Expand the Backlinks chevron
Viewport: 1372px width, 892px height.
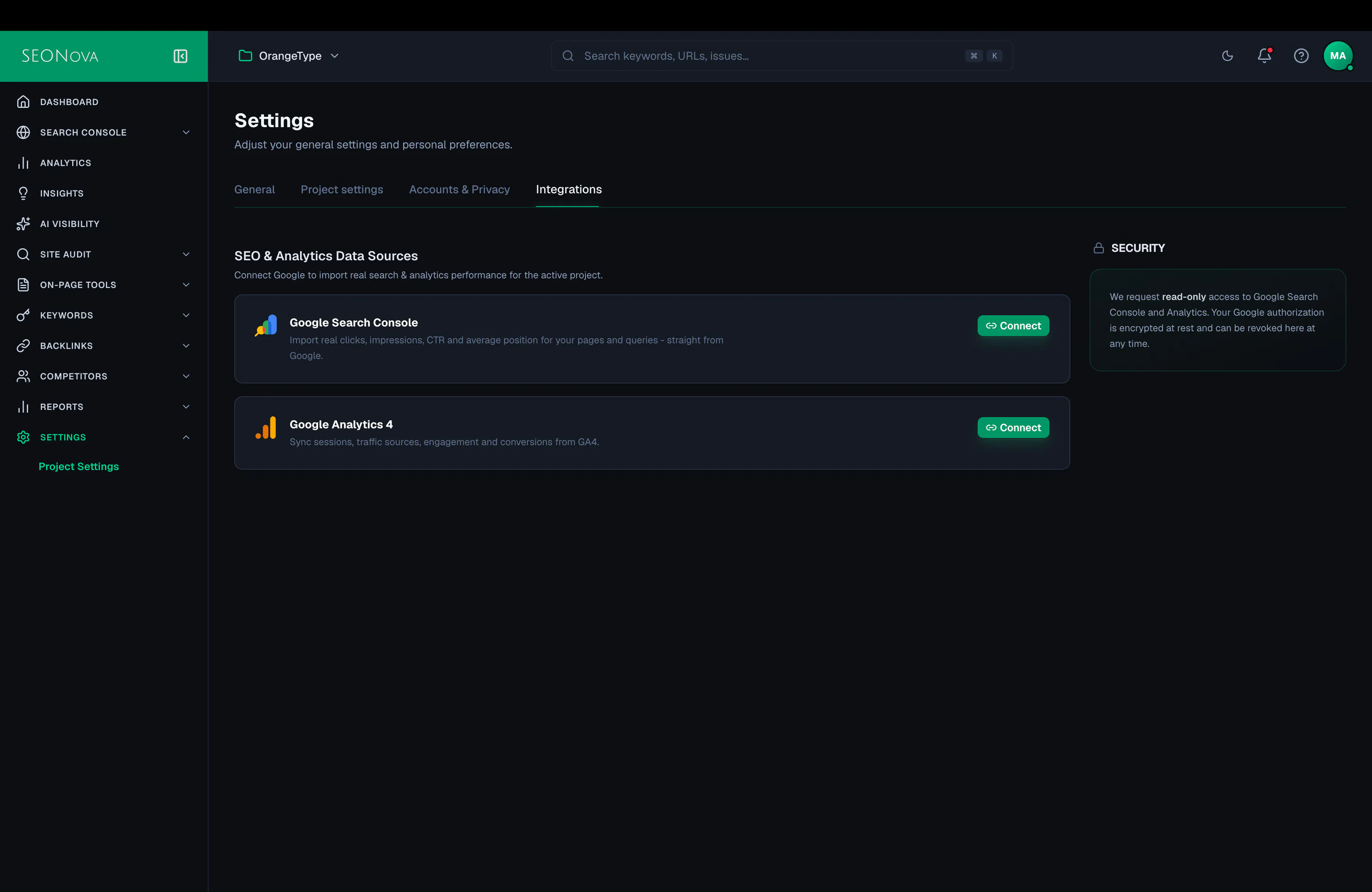[186, 346]
